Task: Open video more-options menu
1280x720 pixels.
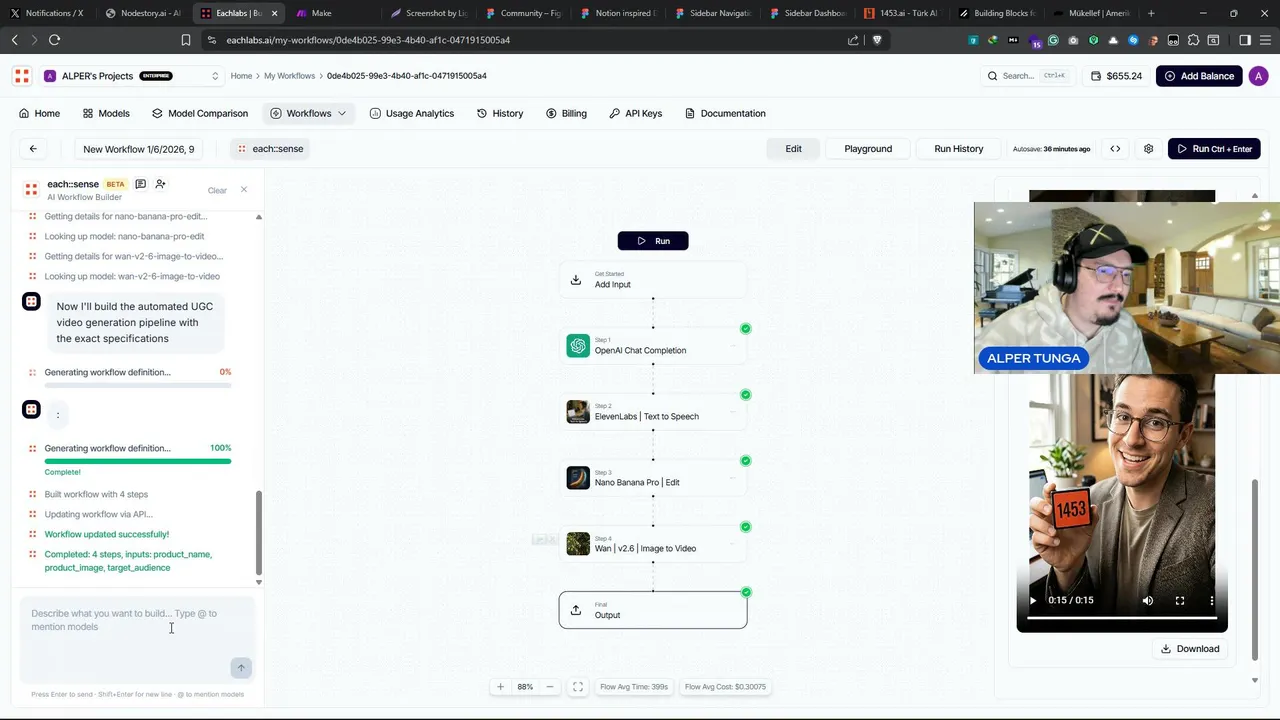Action: (1212, 601)
